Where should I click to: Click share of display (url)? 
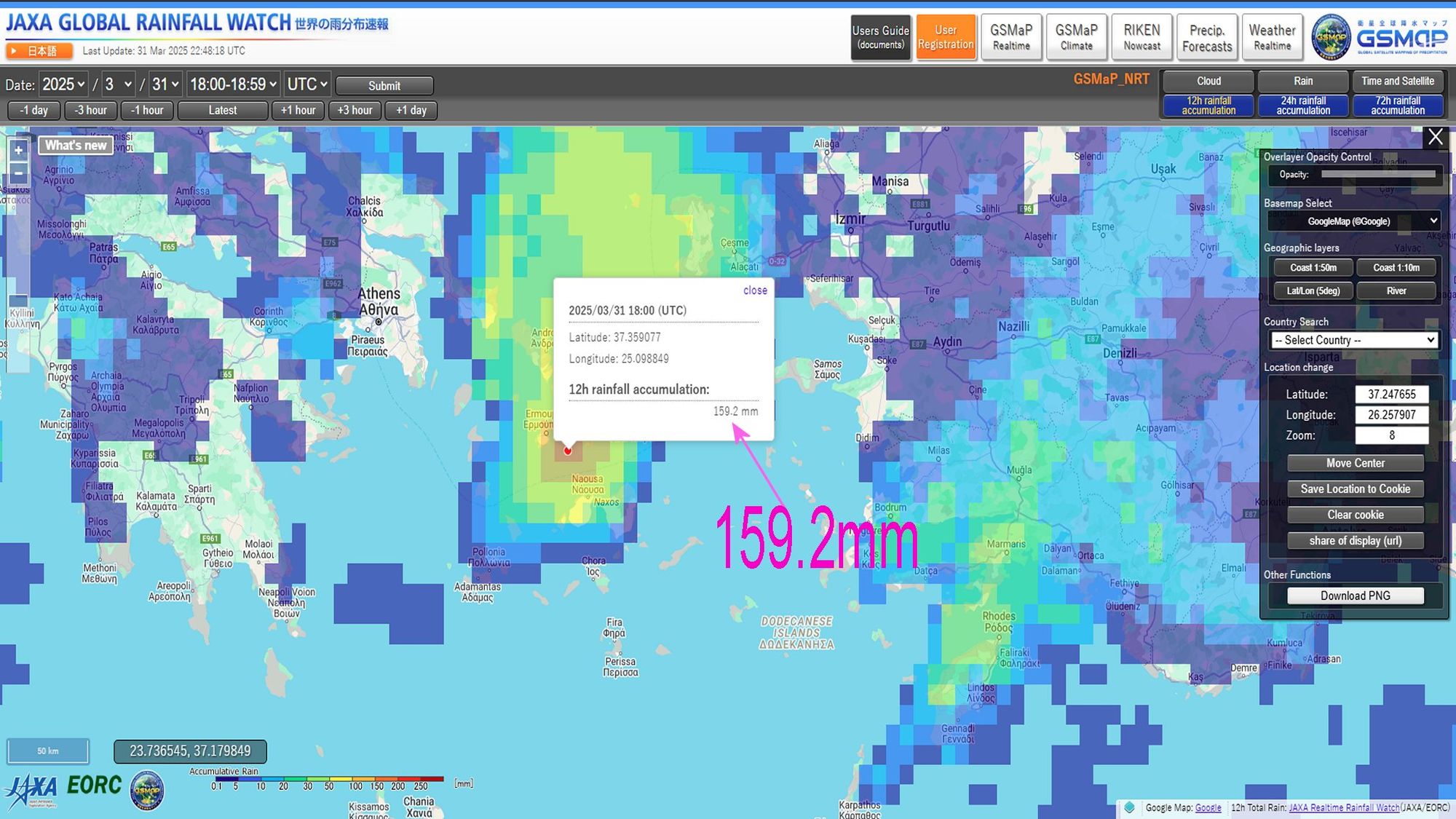click(x=1356, y=541)
